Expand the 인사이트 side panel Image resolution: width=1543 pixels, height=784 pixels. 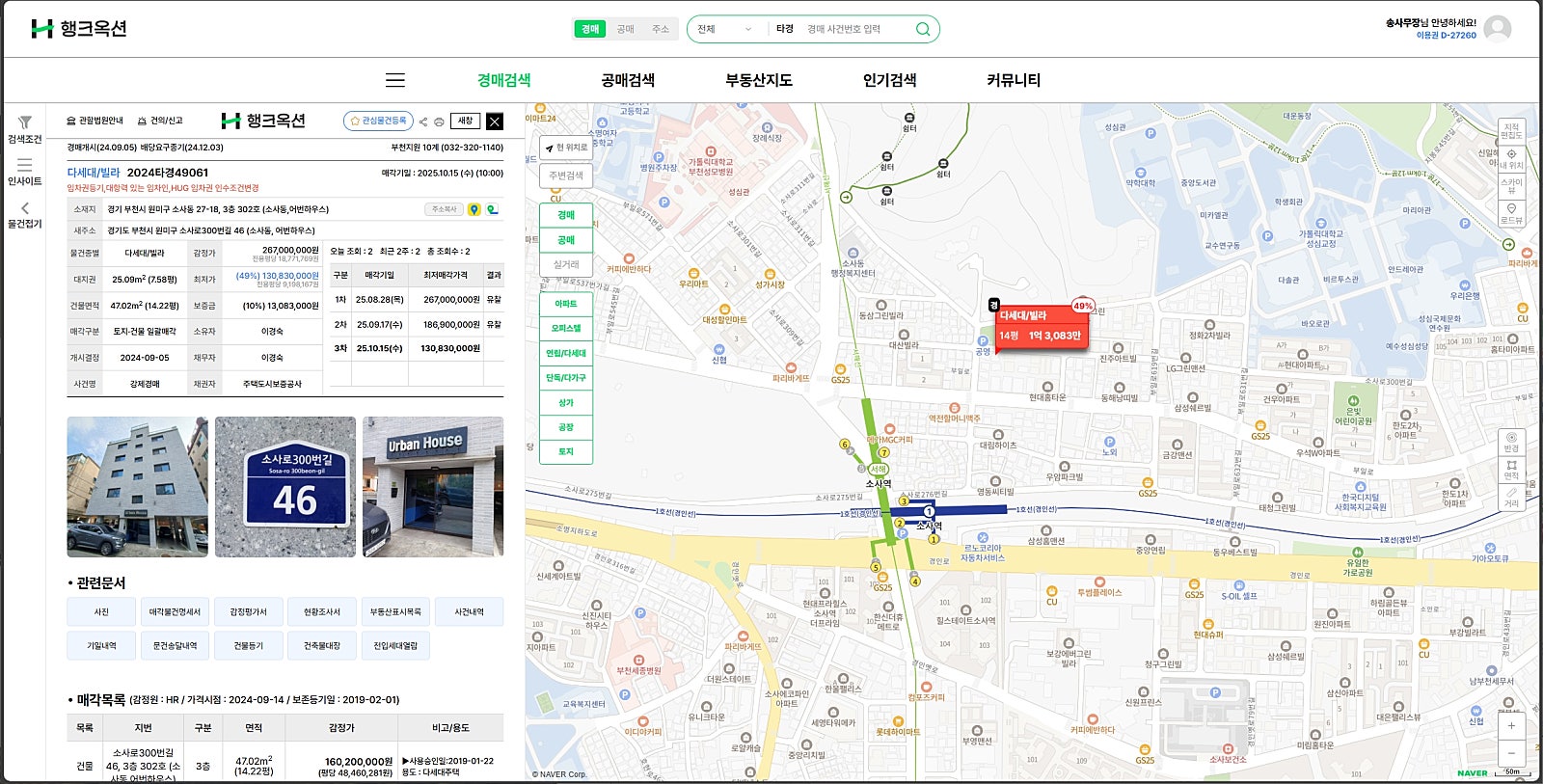click(x=25, y=172)
